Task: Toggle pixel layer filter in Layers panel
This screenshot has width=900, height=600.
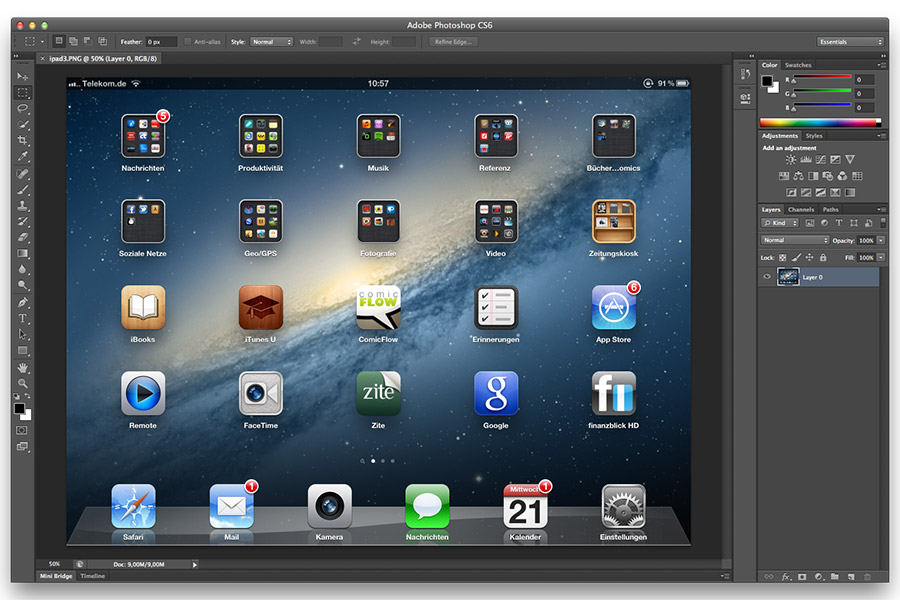Action: 810,223
